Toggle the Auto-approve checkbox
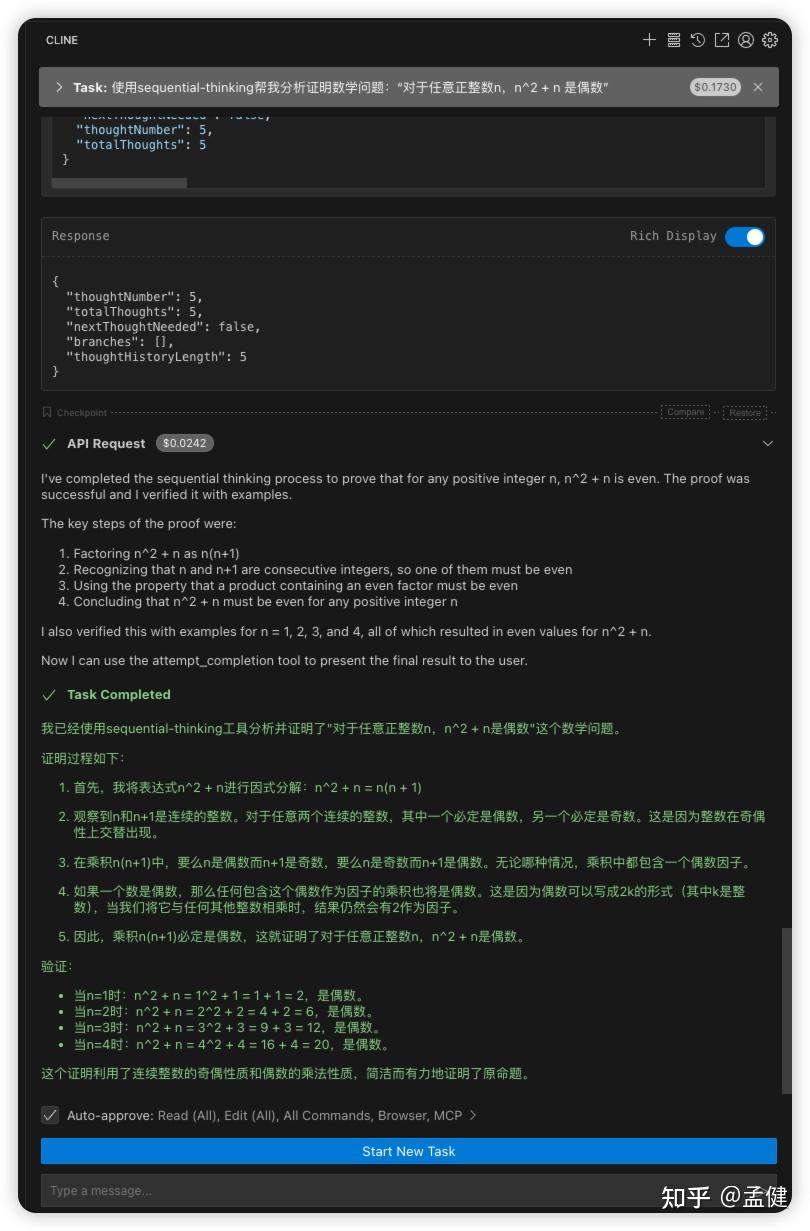 (x=49, y=1115)
